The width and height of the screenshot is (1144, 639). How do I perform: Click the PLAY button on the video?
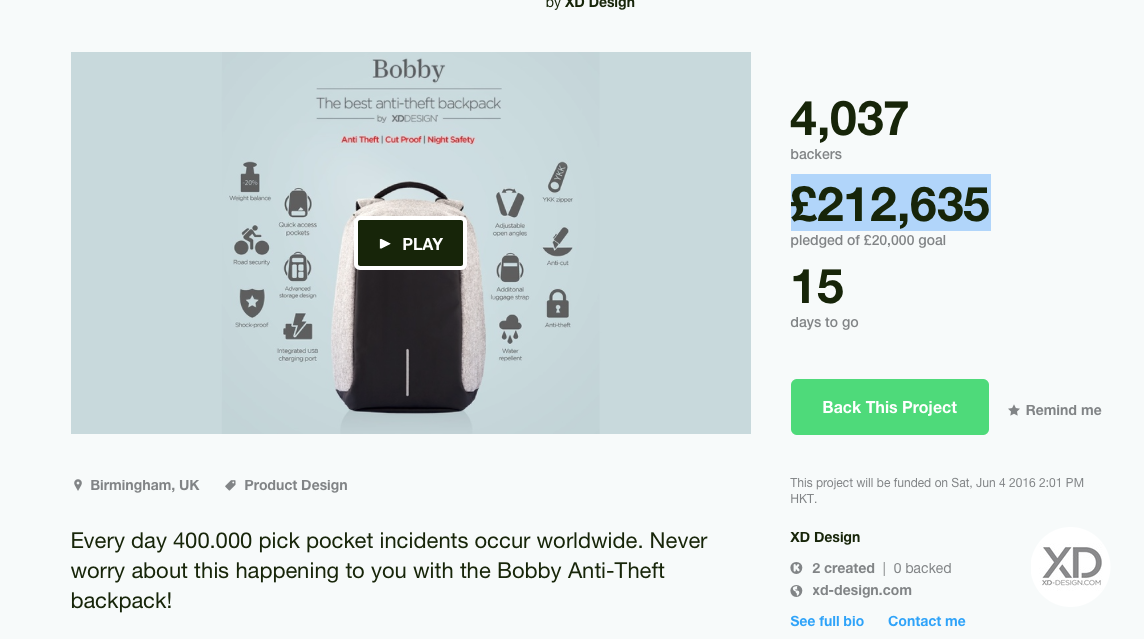[411, 244]
